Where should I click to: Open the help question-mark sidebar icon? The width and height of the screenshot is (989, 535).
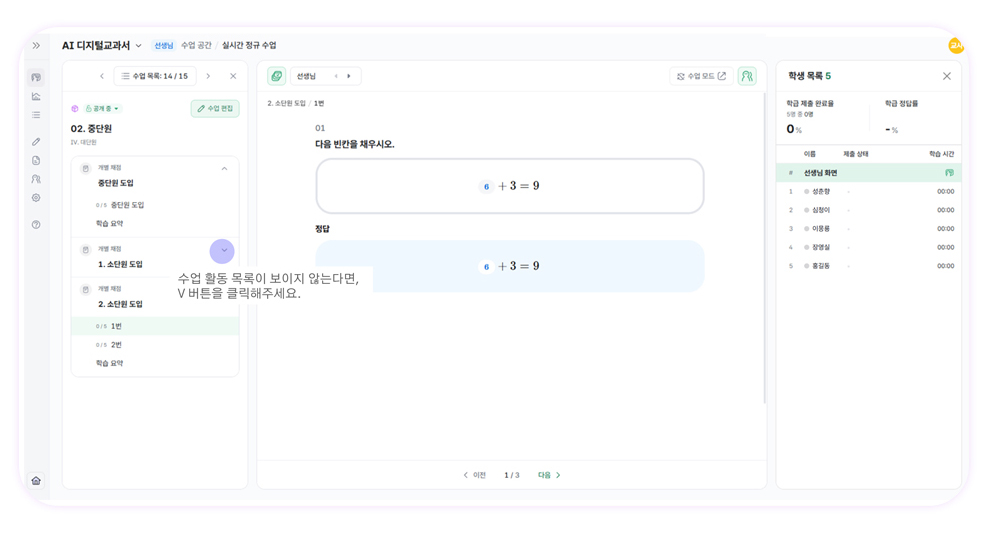(36, 225)
